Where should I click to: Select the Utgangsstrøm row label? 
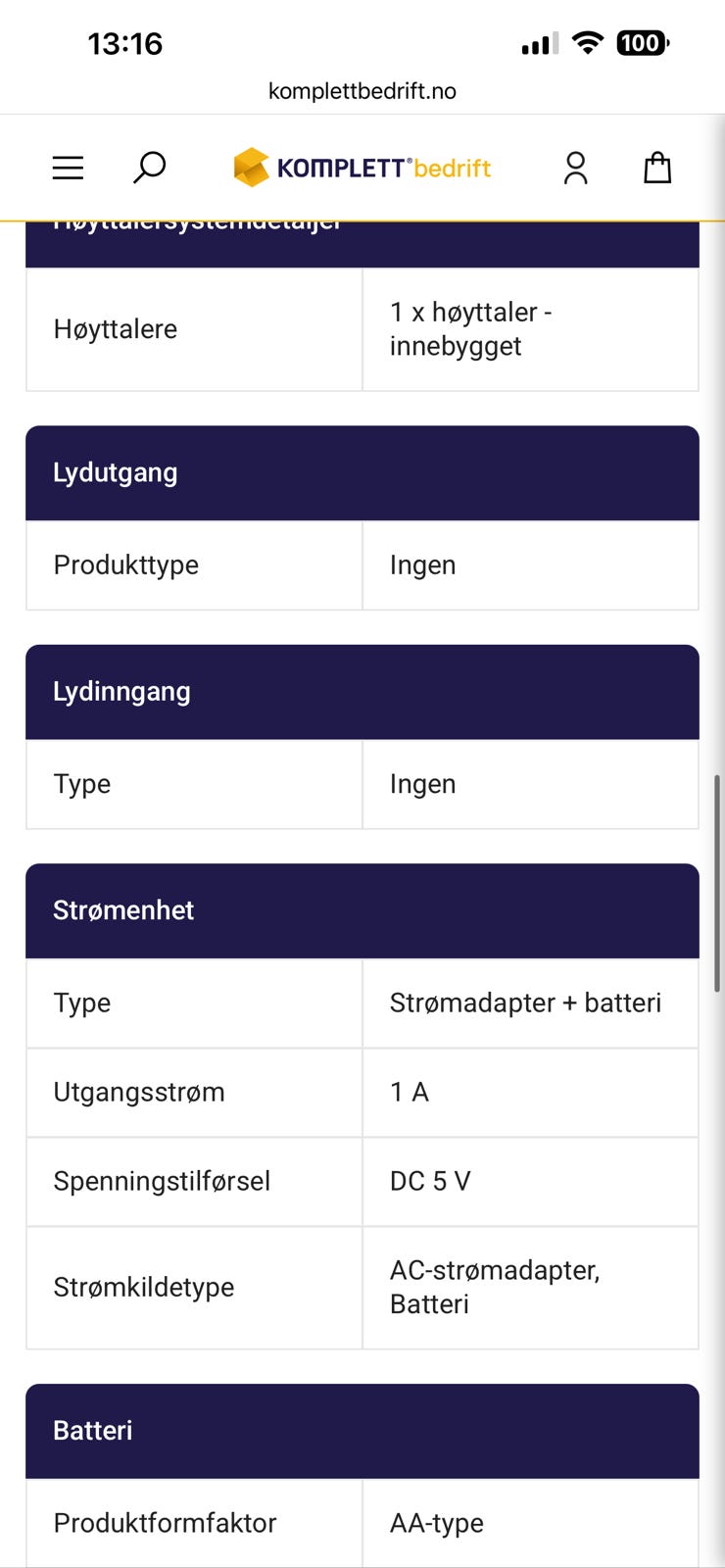[x=139, y=1092]
